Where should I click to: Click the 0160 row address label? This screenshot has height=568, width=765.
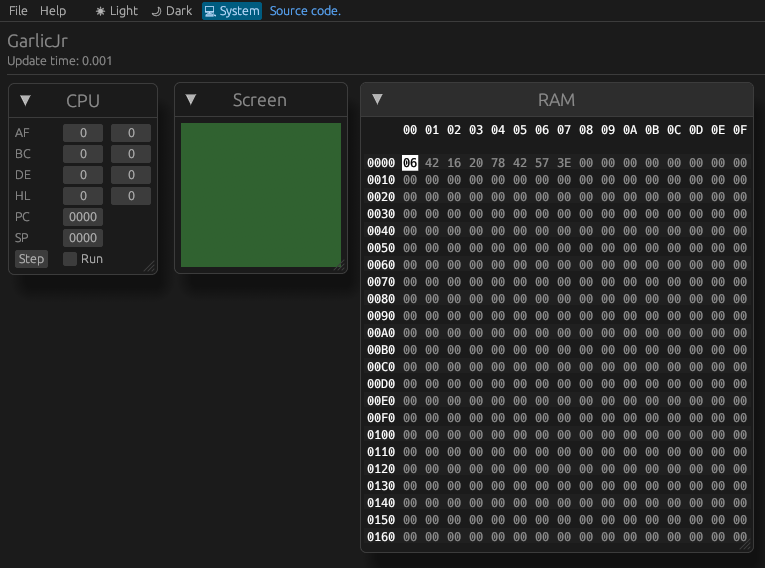[x=381, y=537]
